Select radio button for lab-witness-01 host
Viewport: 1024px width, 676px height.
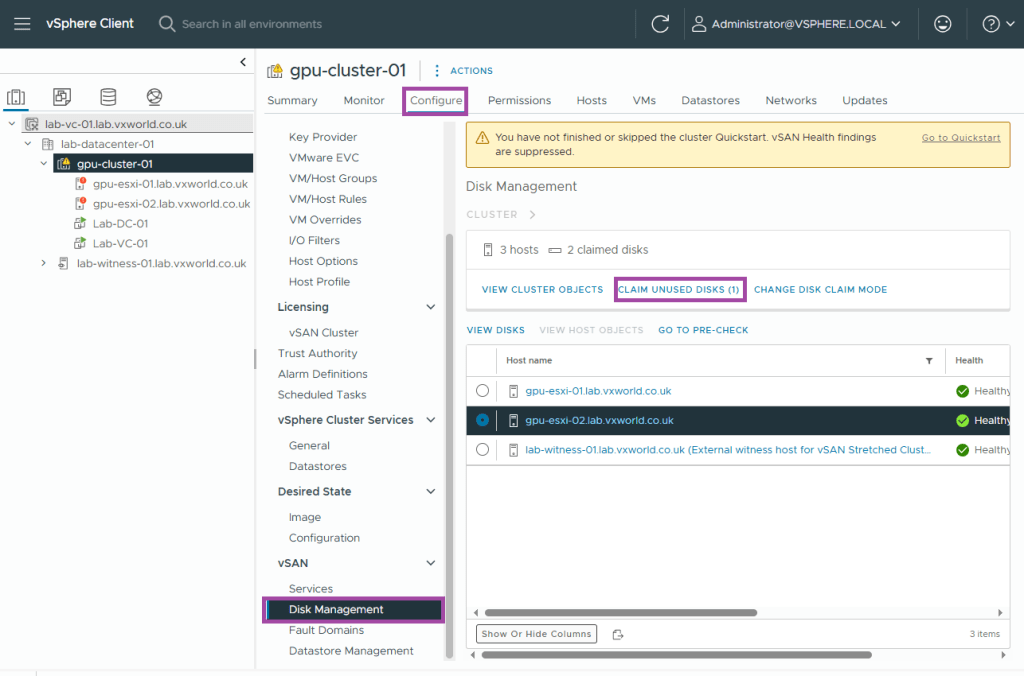coord(483,450)
